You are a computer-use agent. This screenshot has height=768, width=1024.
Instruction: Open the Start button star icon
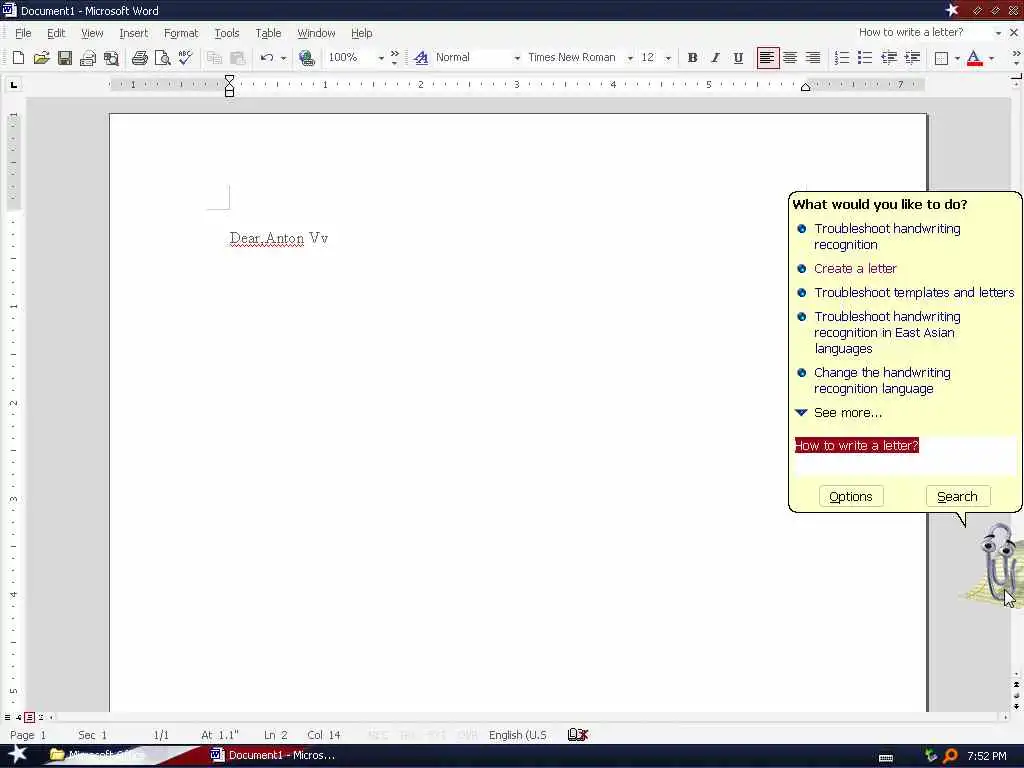coord(16,754)
